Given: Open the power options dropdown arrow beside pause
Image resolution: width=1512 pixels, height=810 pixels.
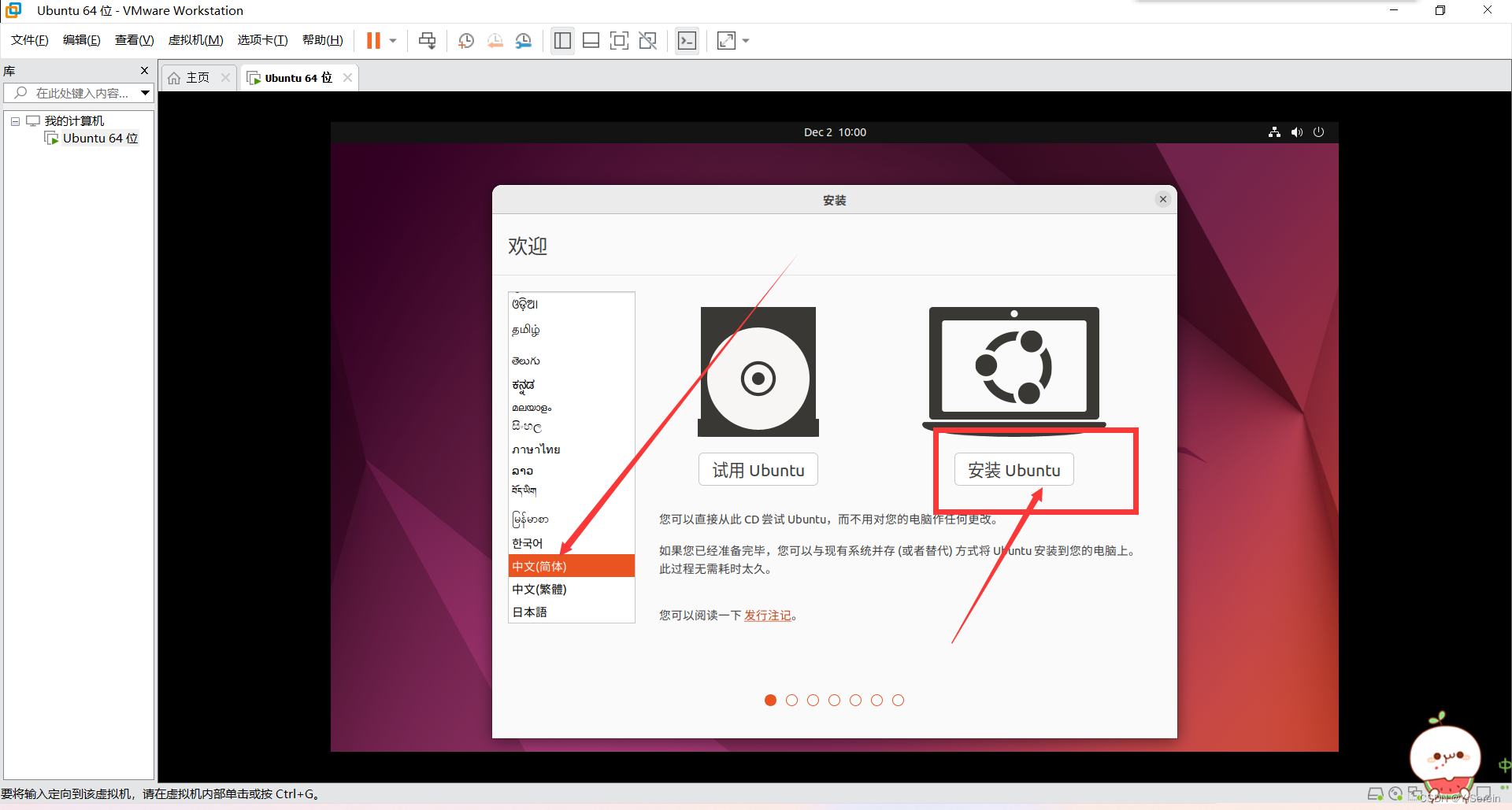Looking at the screenshot, I should coord(393,41).
